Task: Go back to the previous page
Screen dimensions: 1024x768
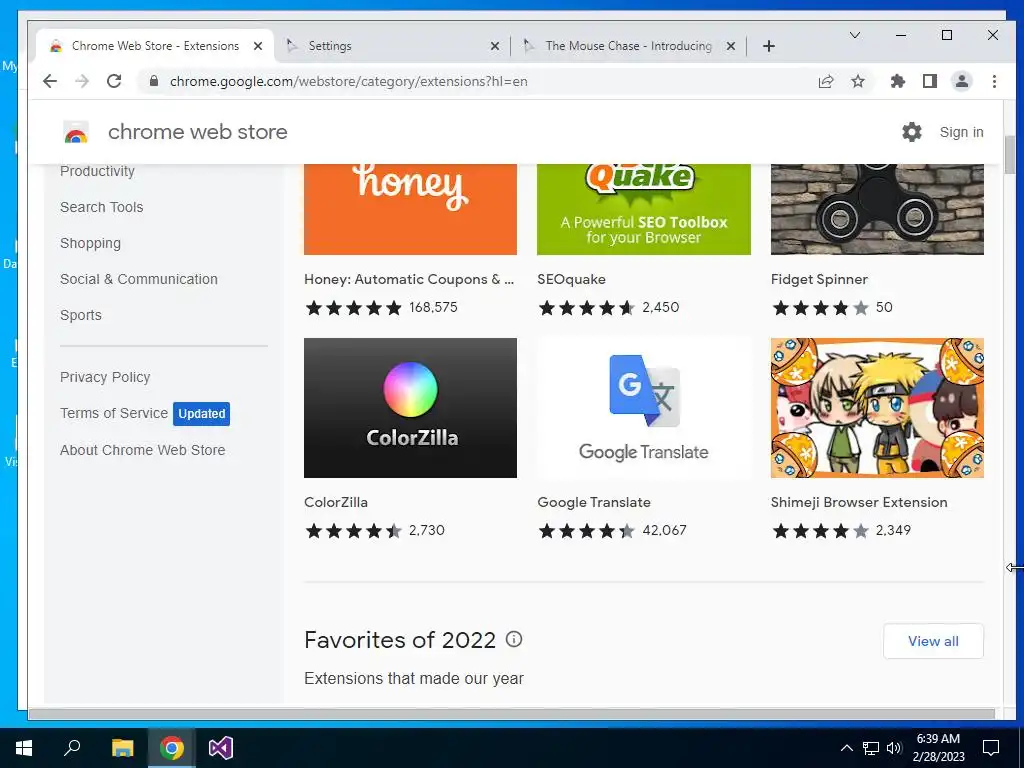Action: pos(50,81)
